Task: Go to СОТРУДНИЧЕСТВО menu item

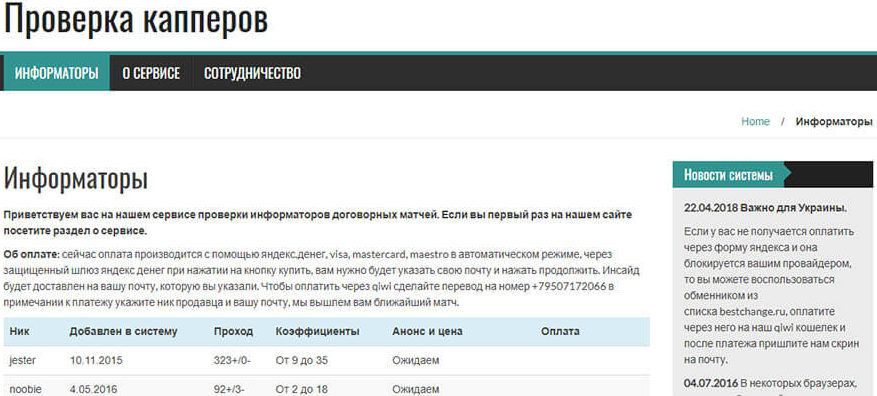Action: [x=252, y=73]
